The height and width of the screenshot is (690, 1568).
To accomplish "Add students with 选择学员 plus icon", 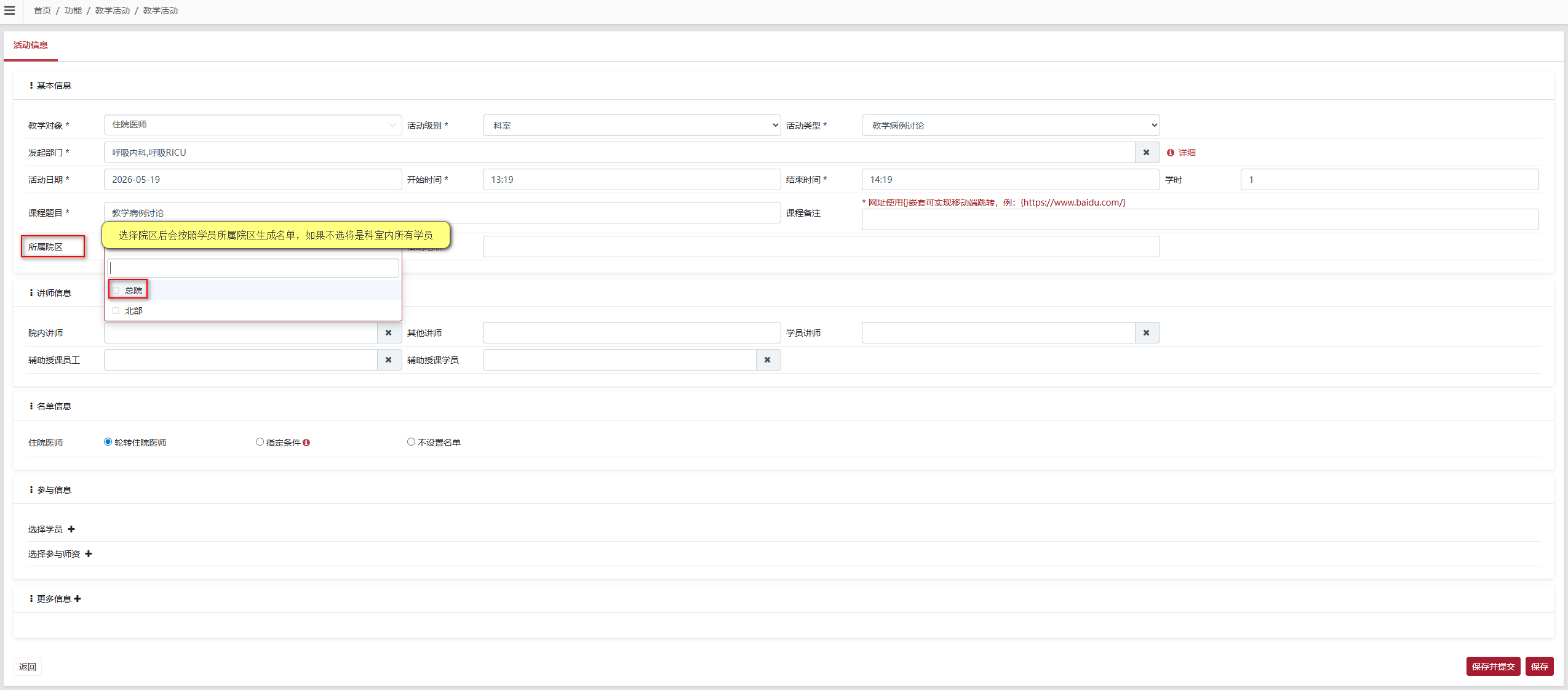I will click(x=71, y=529).
